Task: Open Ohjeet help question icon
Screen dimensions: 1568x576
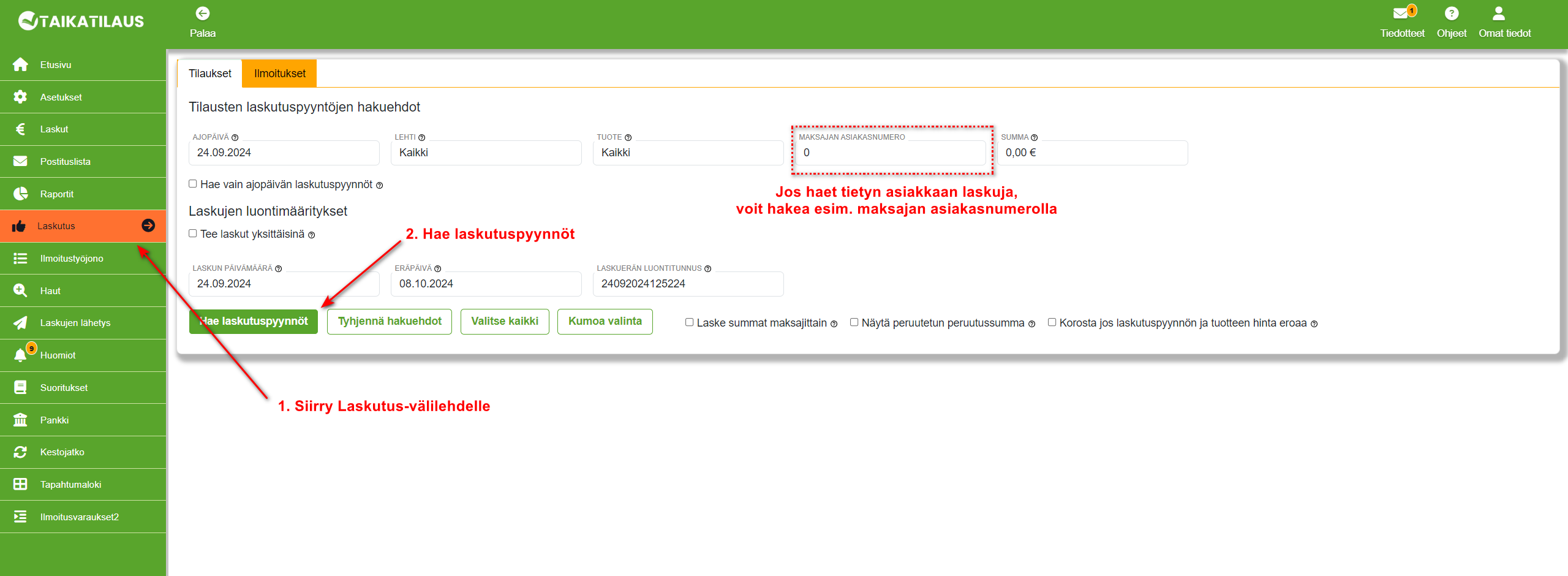Action: click(1452, 13)
